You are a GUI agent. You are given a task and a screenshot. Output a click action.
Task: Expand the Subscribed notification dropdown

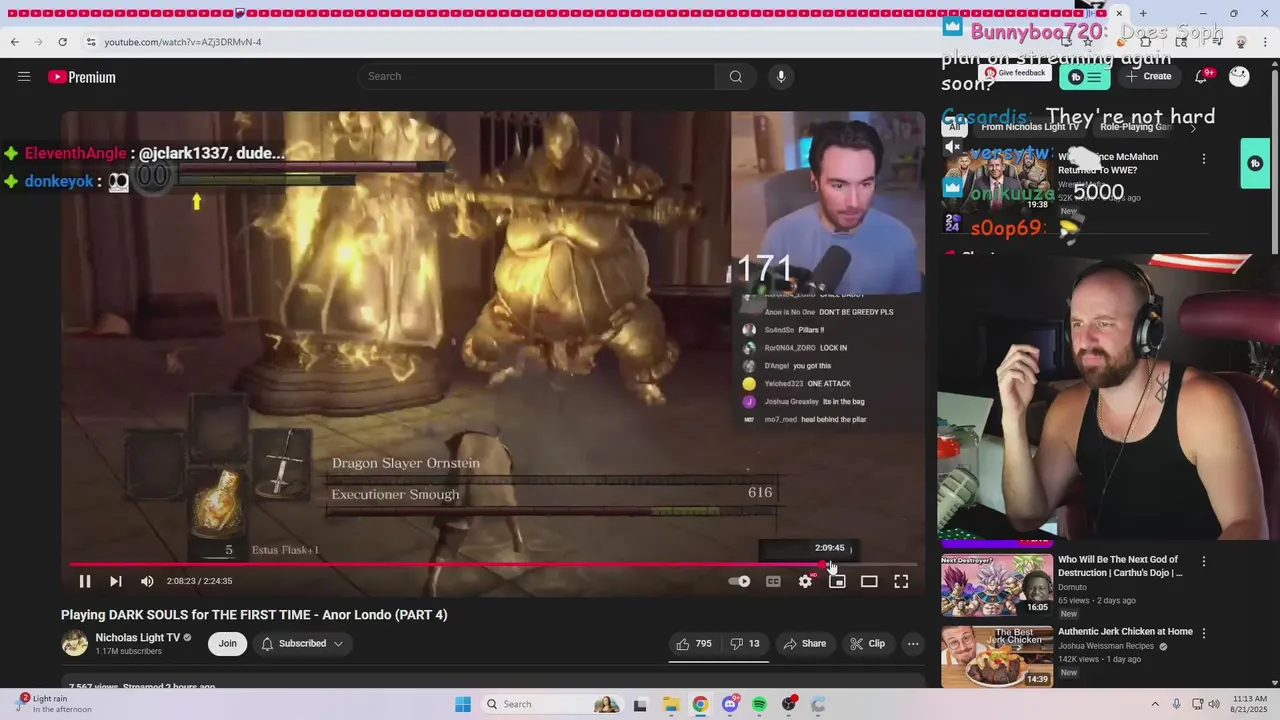click(x=302, y=644)
